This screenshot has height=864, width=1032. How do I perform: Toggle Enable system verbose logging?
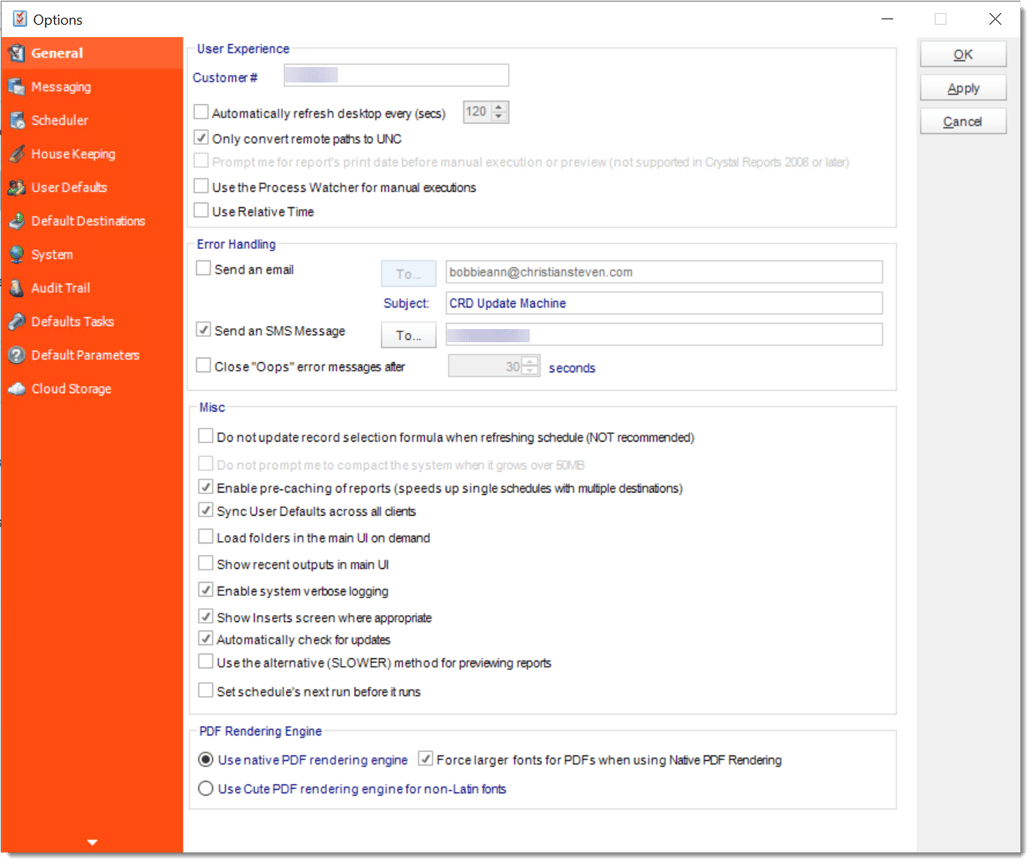pos(206,590)
